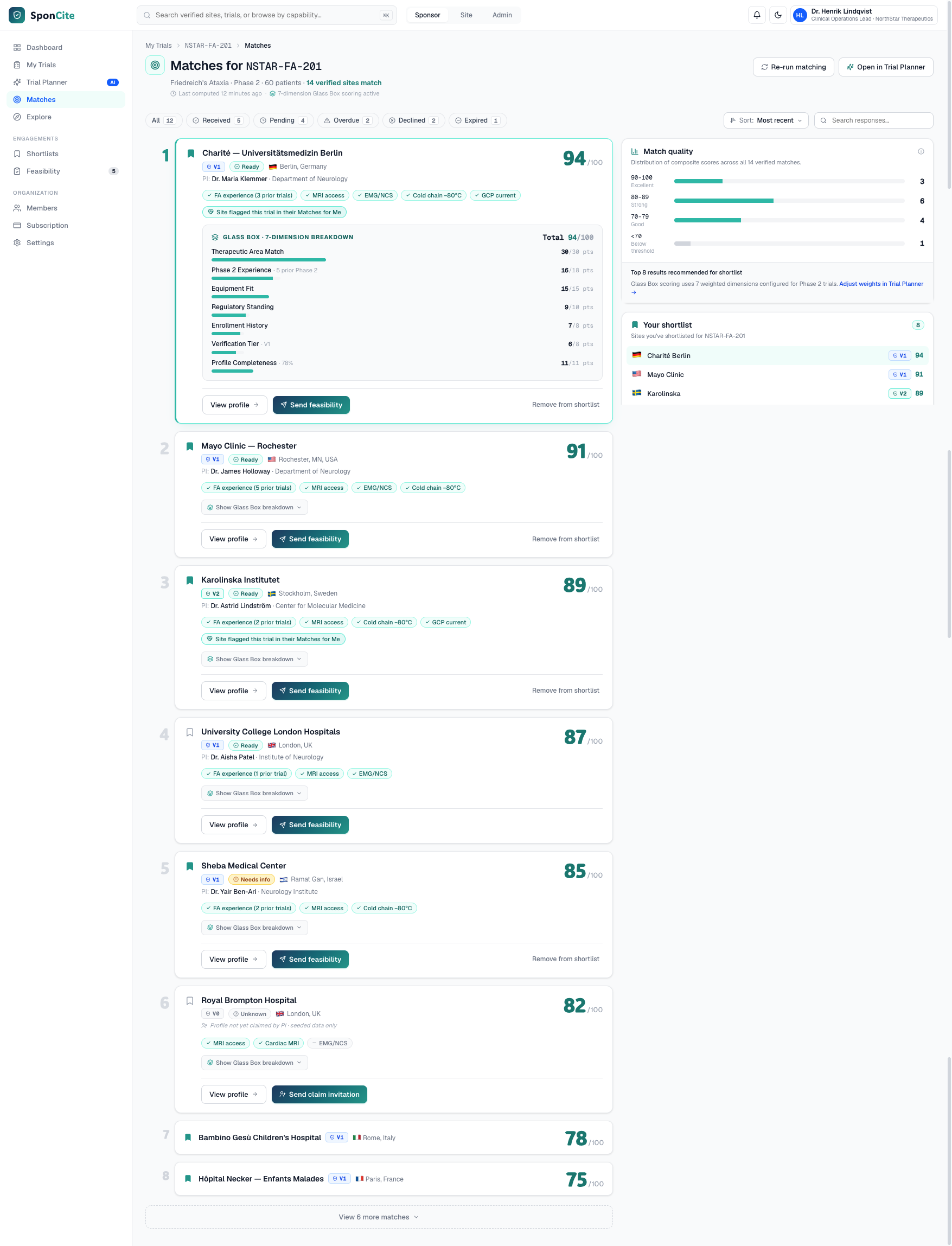
Task: Open Dashboard from sidebar
Action: pos(66,48)
